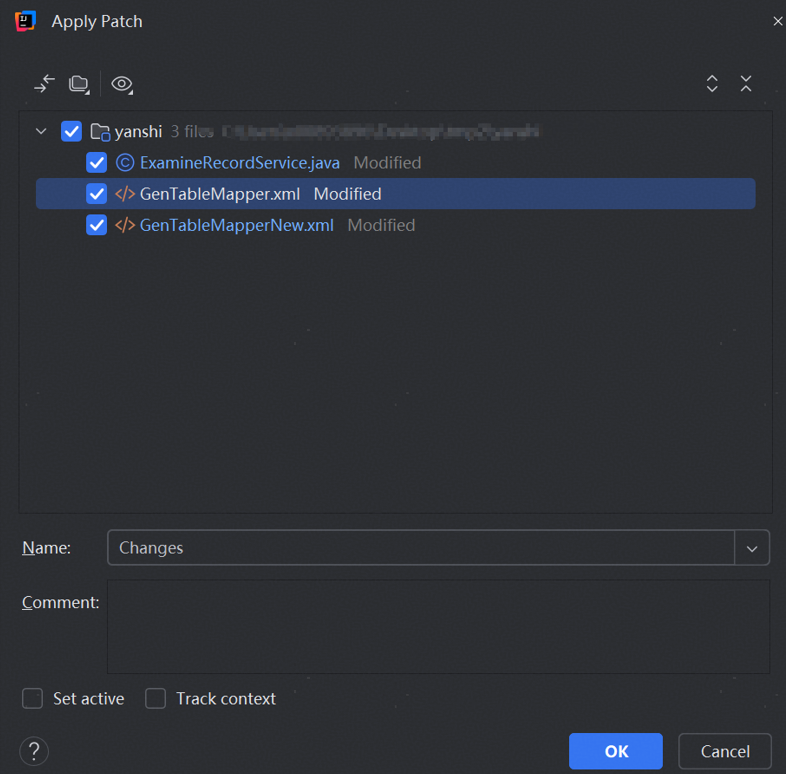Viewport: 786px width, 774px height.
Task: Enable the Track context checkbox
Action: click(x=155, y=699)
